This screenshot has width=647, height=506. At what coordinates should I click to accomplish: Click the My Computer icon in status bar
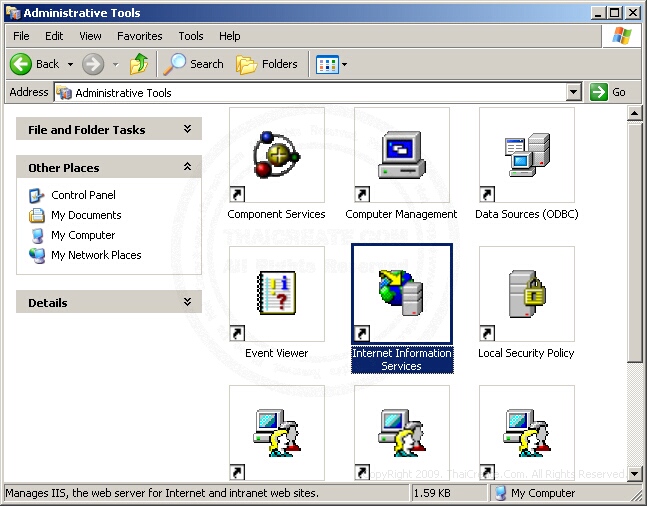[501, 493]
